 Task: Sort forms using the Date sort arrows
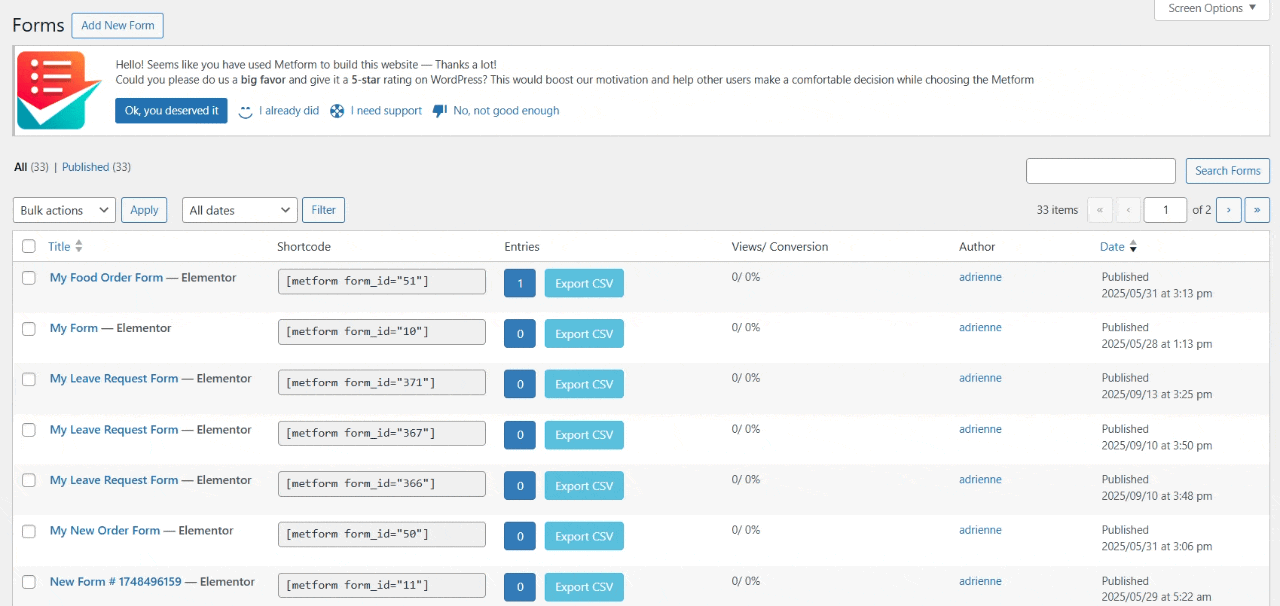tap(1133, 246)
